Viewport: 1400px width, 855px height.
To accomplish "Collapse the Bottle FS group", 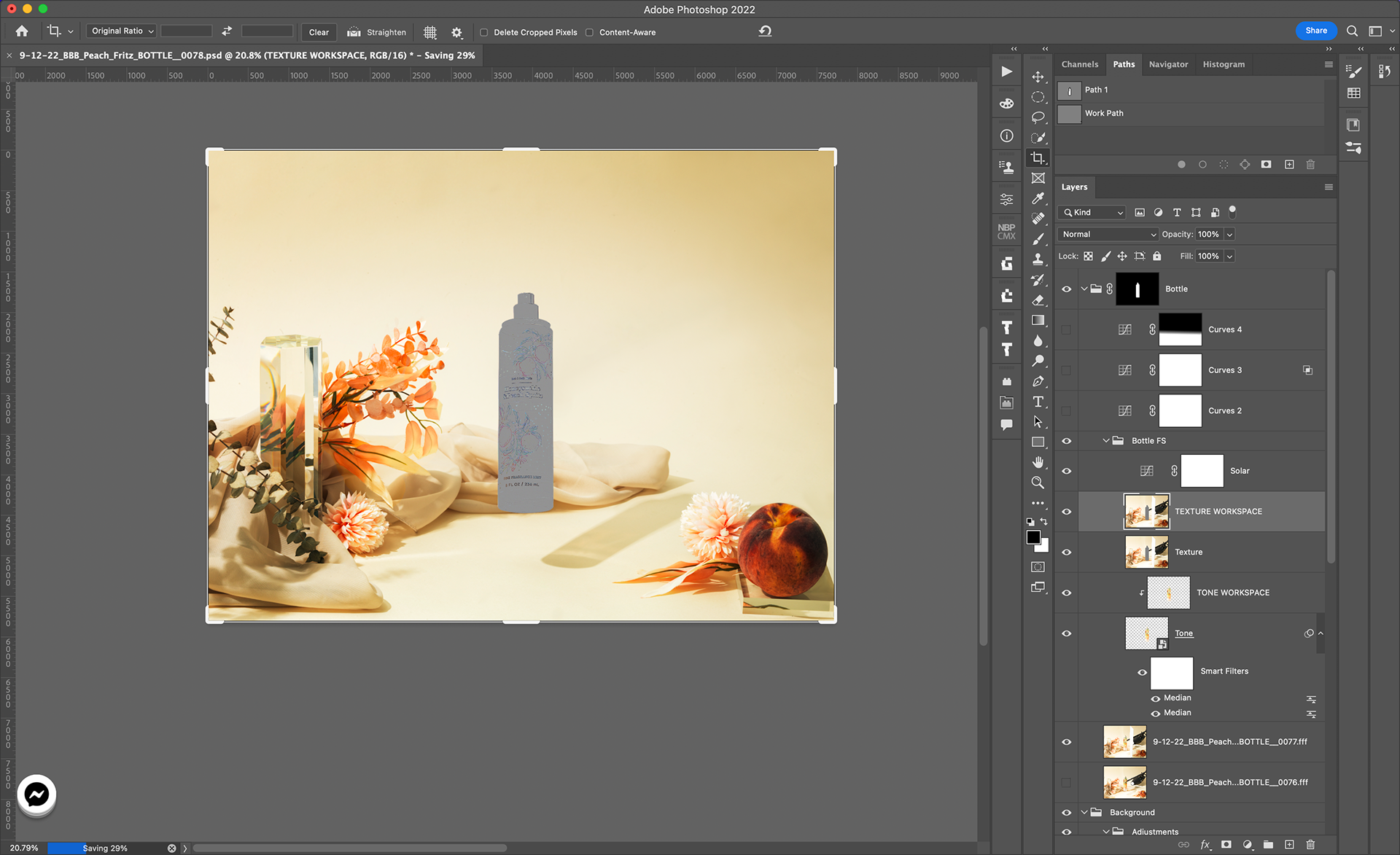I will [x=1106, y=441].
